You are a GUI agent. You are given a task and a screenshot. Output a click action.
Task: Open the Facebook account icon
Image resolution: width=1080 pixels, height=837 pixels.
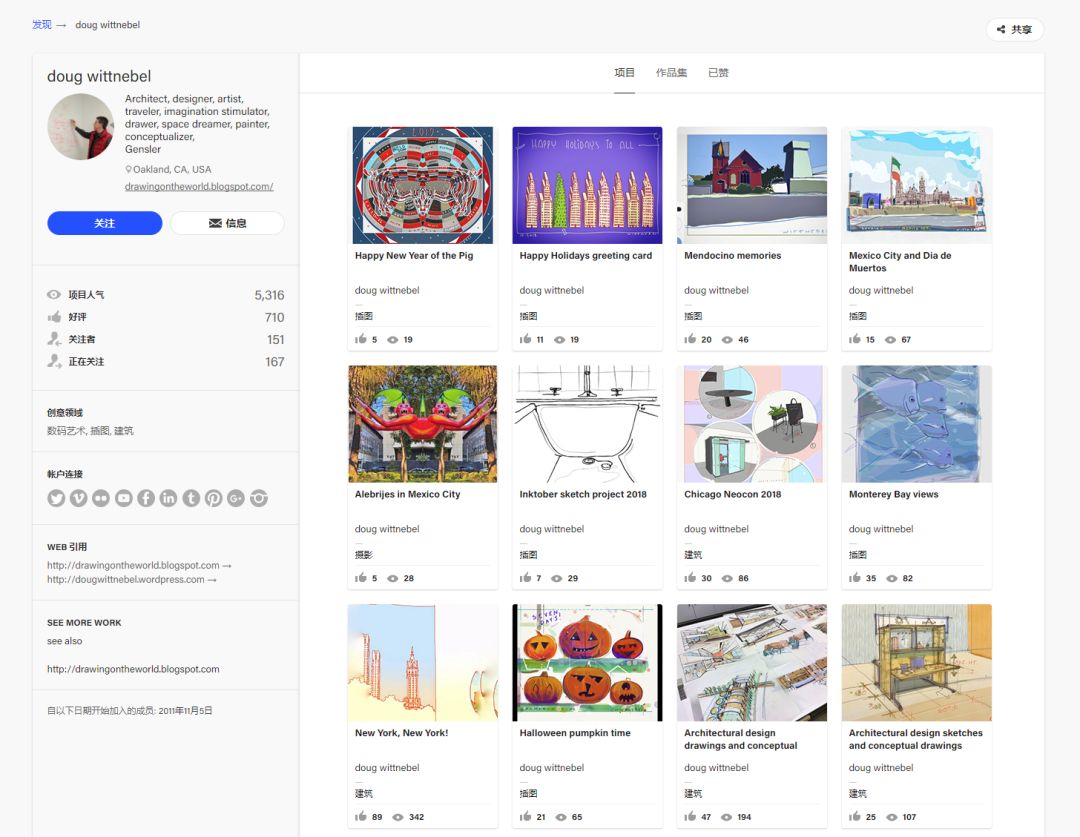click(146, 498)
